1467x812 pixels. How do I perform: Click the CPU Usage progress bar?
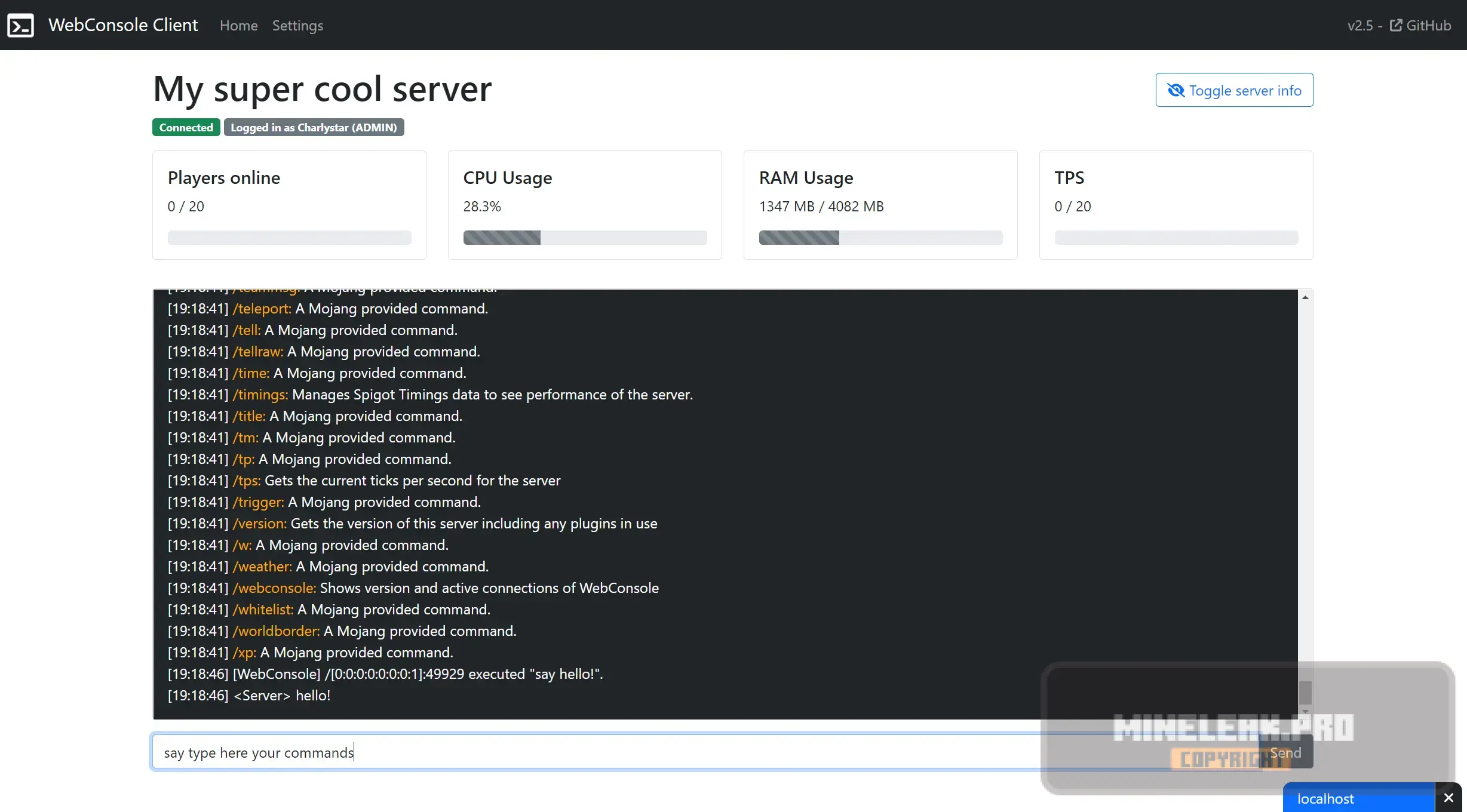pyautogui.click(x=585, y=238)
